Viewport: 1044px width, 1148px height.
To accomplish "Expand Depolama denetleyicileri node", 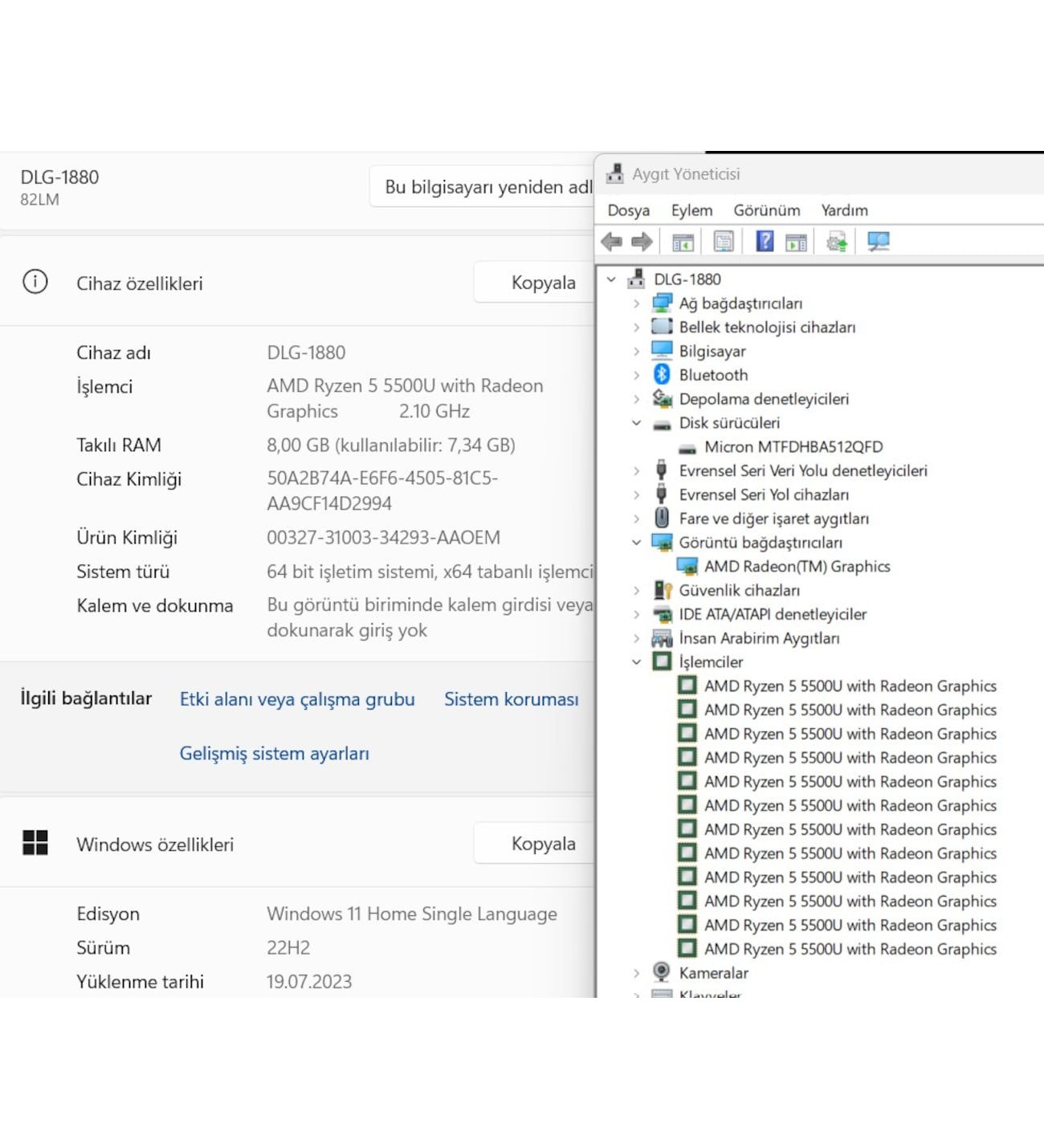I will pyautogui.click(x=636, y=399).
